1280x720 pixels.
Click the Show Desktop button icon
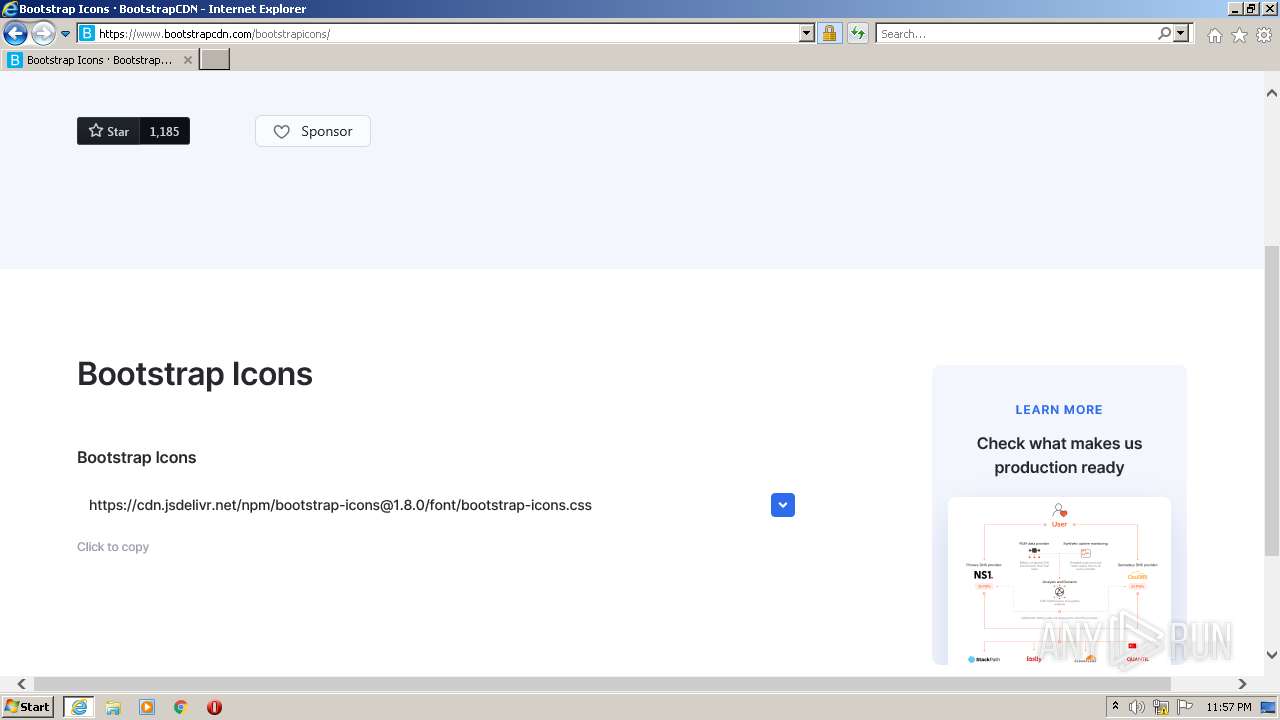(x=1268, y=707)
